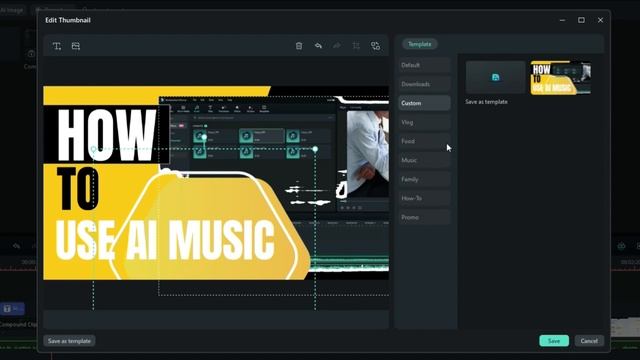Click the Save as template tile

click(x=496, y=78)
